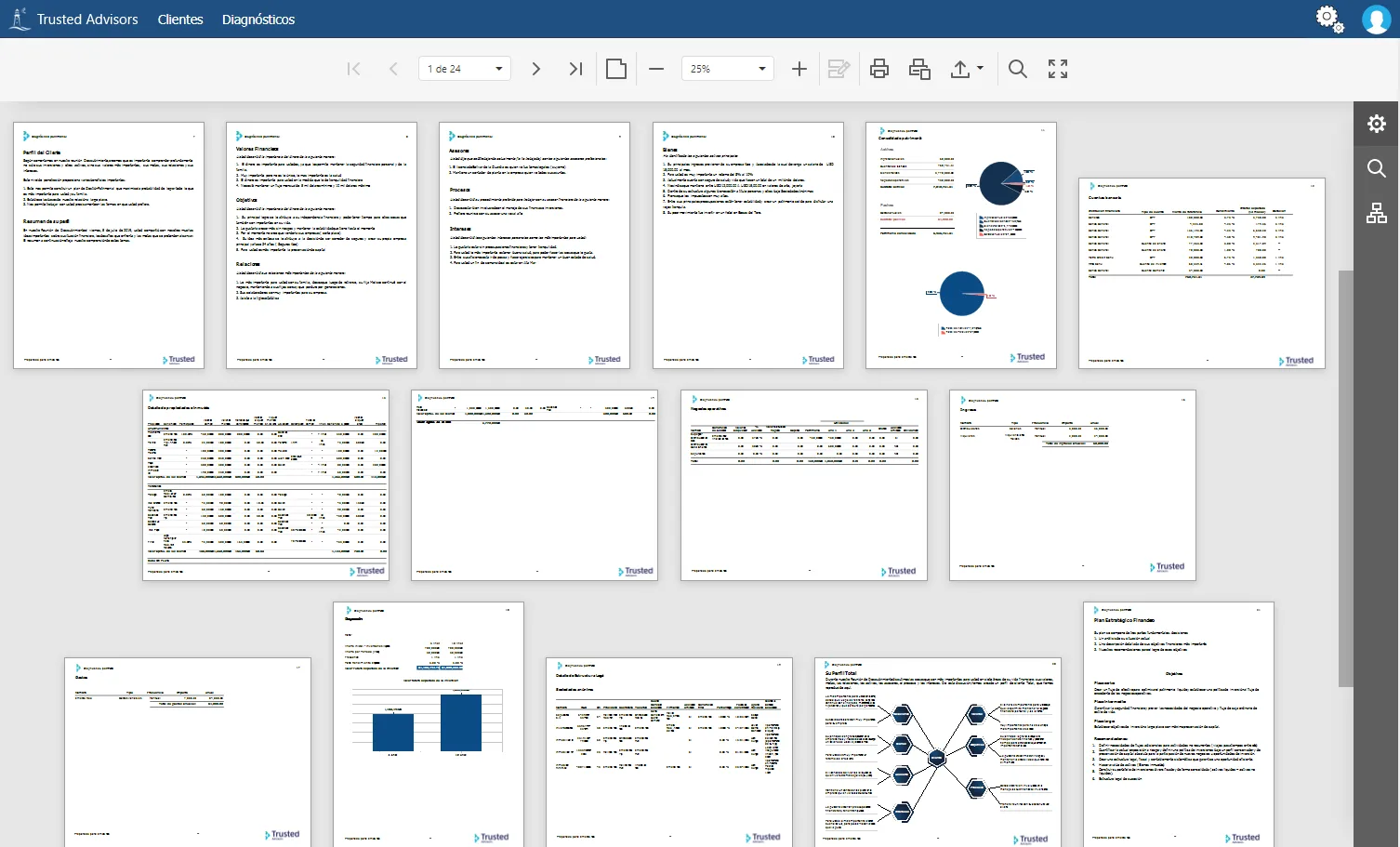Print the current page only

click(x=919, y=69)
